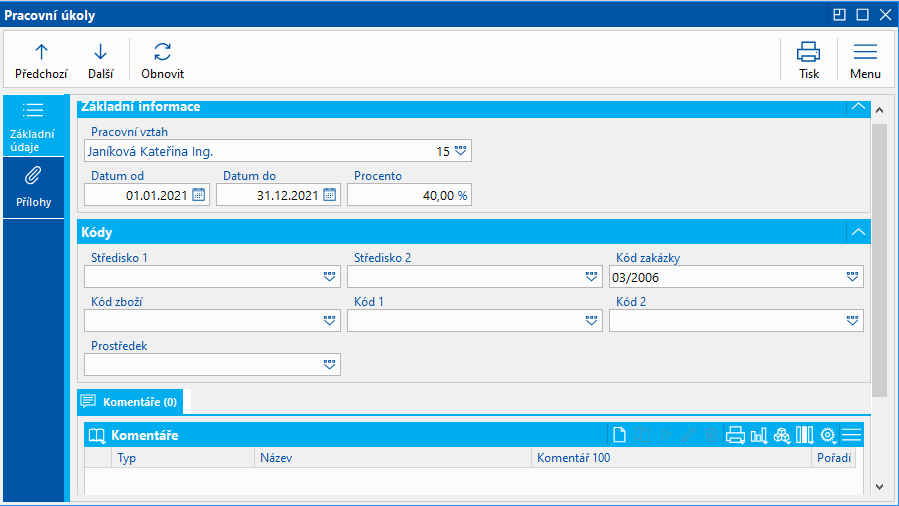Click the Kód zakázky field 03/2006
The width and height of the screenshot is (899, 506).
pyautogui.click(x=736, y=277)
